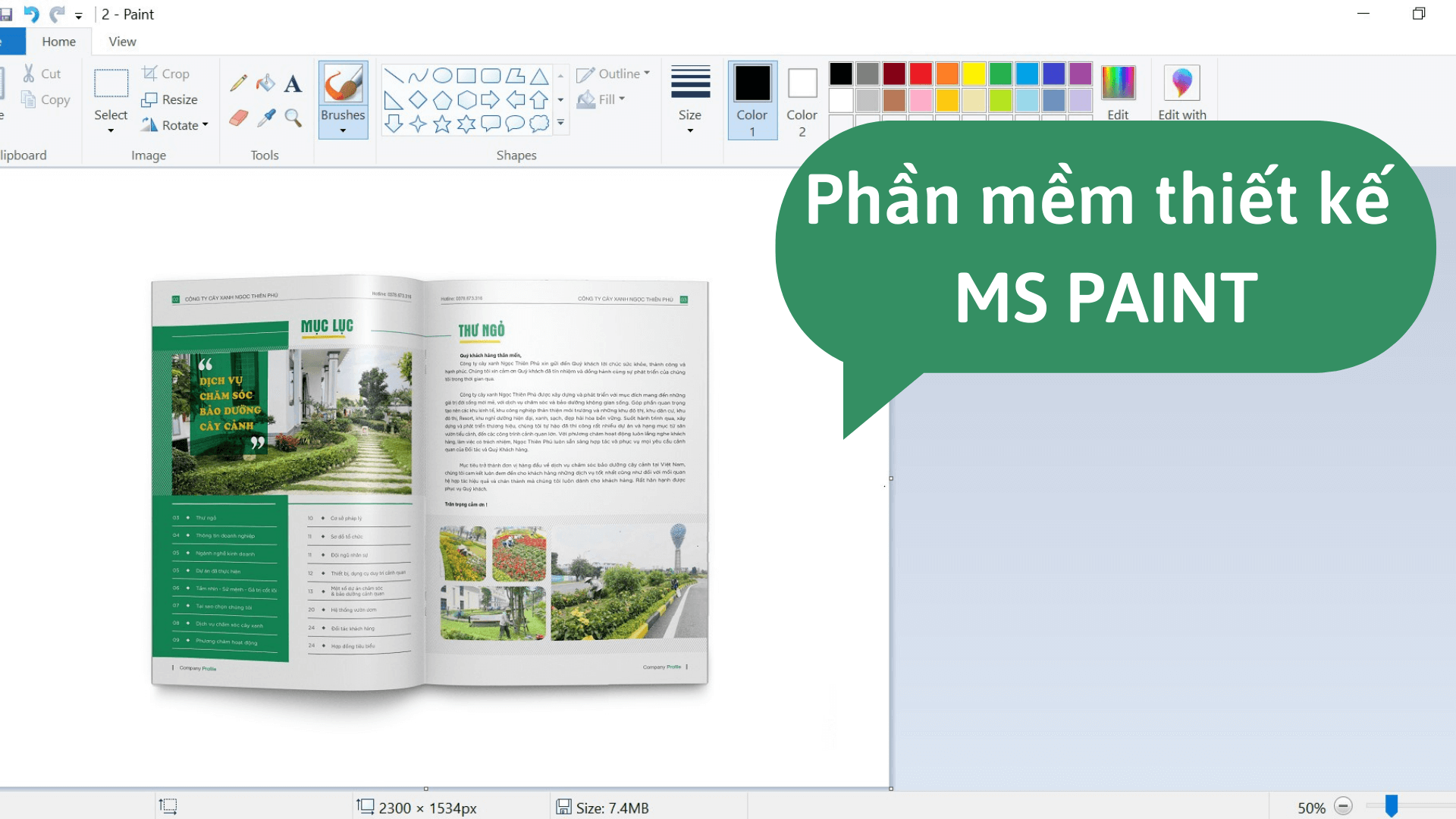
Task: Pick the yellow color swatch
Action: click(x=974, y=74)
